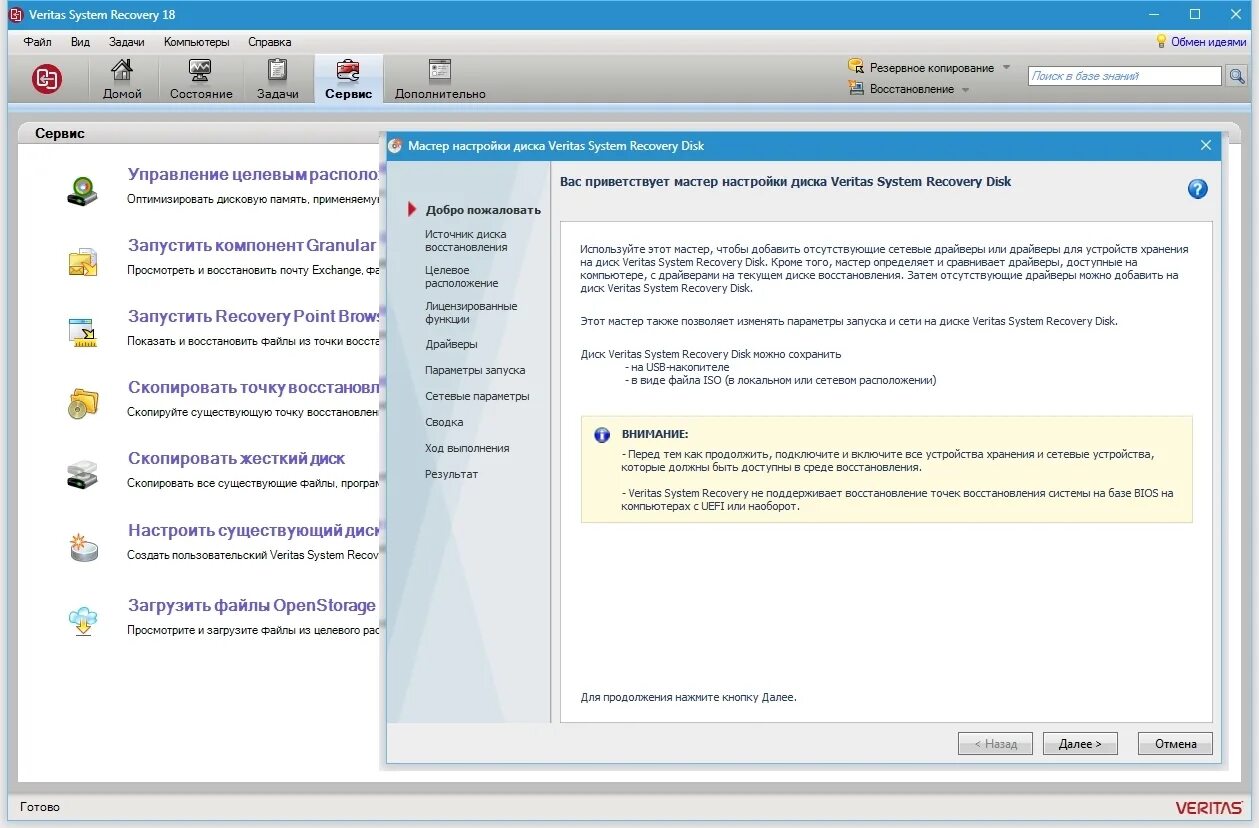This screenshot has height=828, width=1259.
Task: Select Целевое расположение wizard step
Action: pos(461,276)
